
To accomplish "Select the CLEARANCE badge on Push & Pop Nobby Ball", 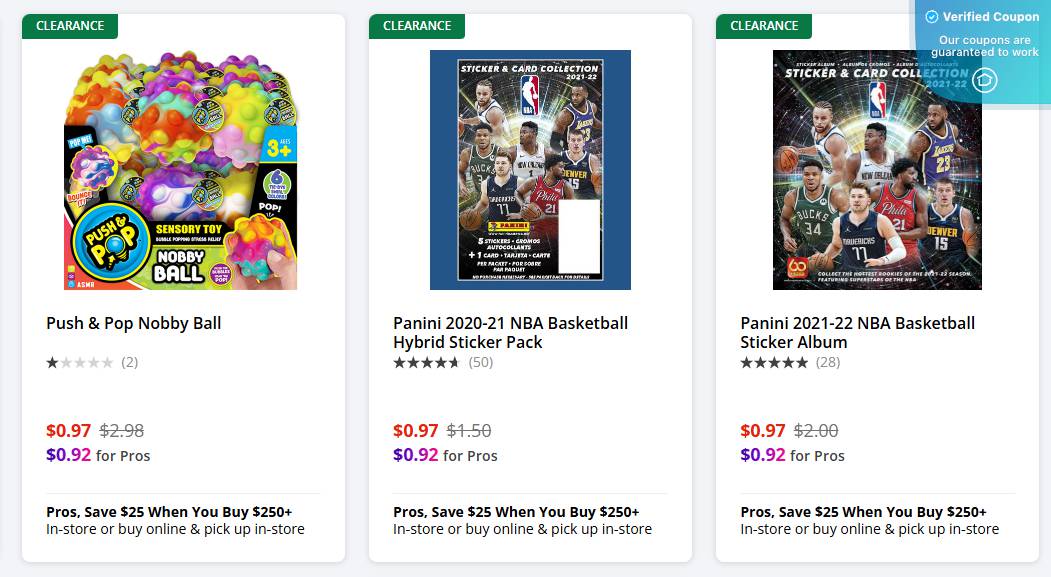I will (69, 26).
